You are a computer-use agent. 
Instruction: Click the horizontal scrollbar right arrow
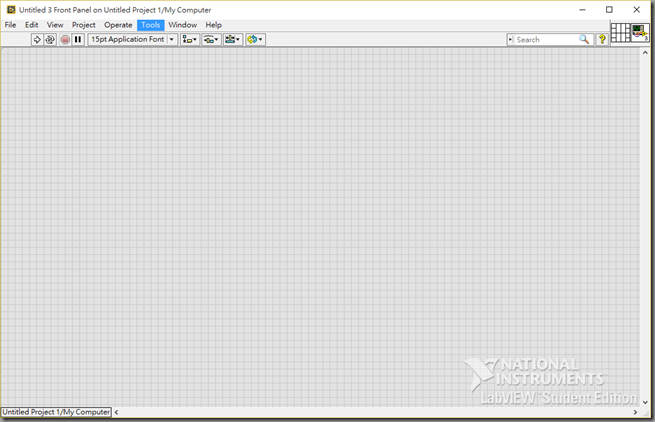pyautogui.click(x=635, y=412)
